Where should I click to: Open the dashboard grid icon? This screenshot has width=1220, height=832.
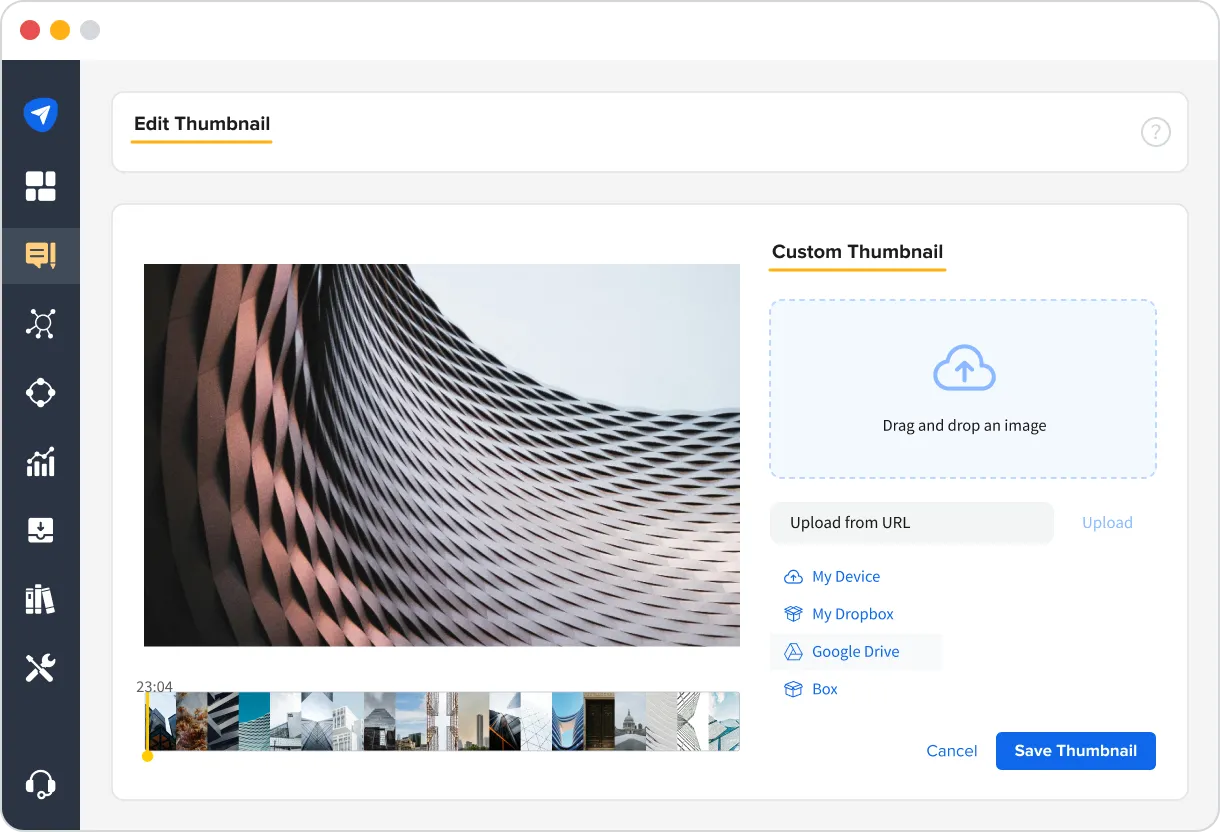tap(41, 186)
